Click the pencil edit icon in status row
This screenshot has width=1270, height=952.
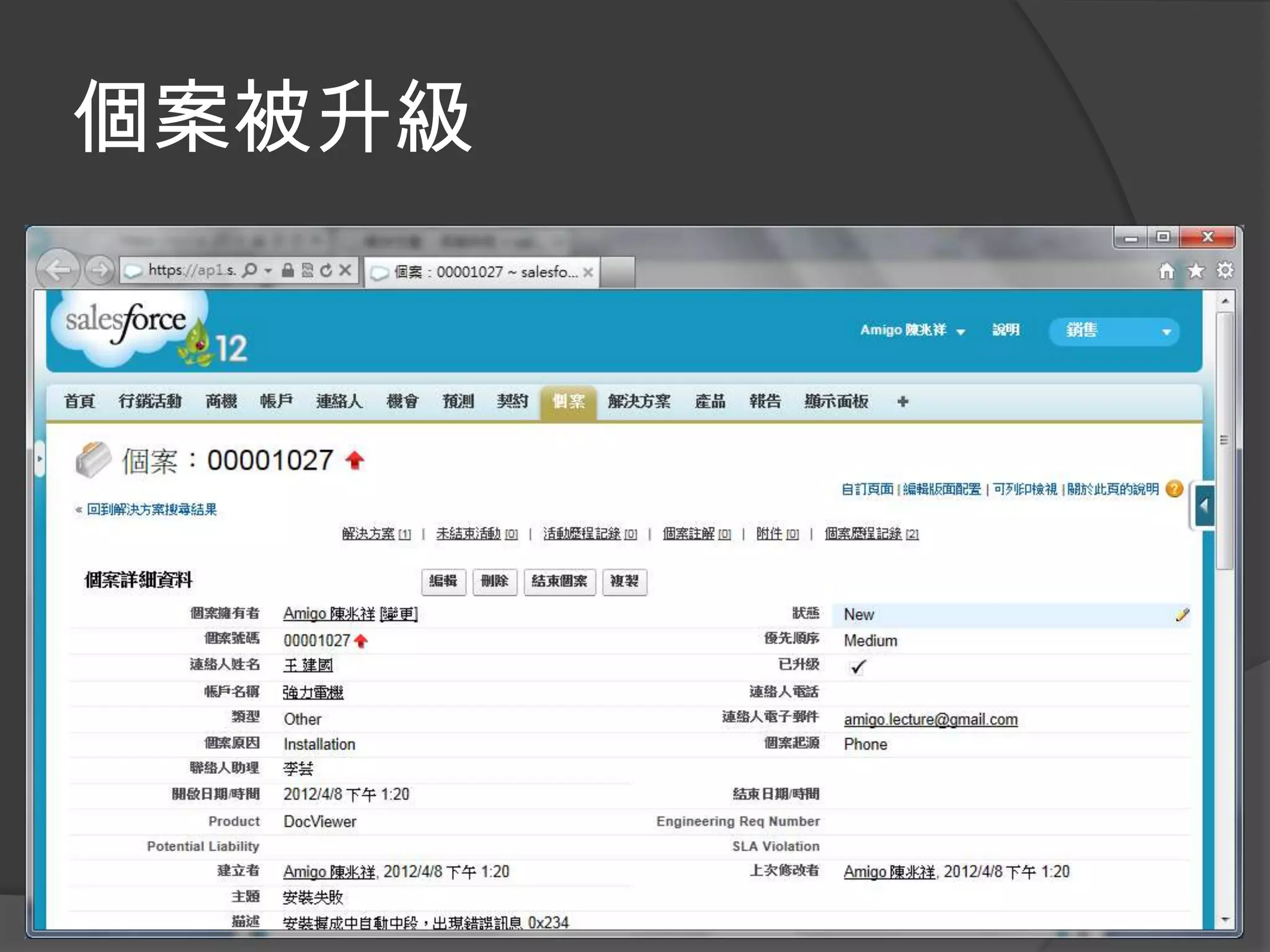(x=1182, y=615)
